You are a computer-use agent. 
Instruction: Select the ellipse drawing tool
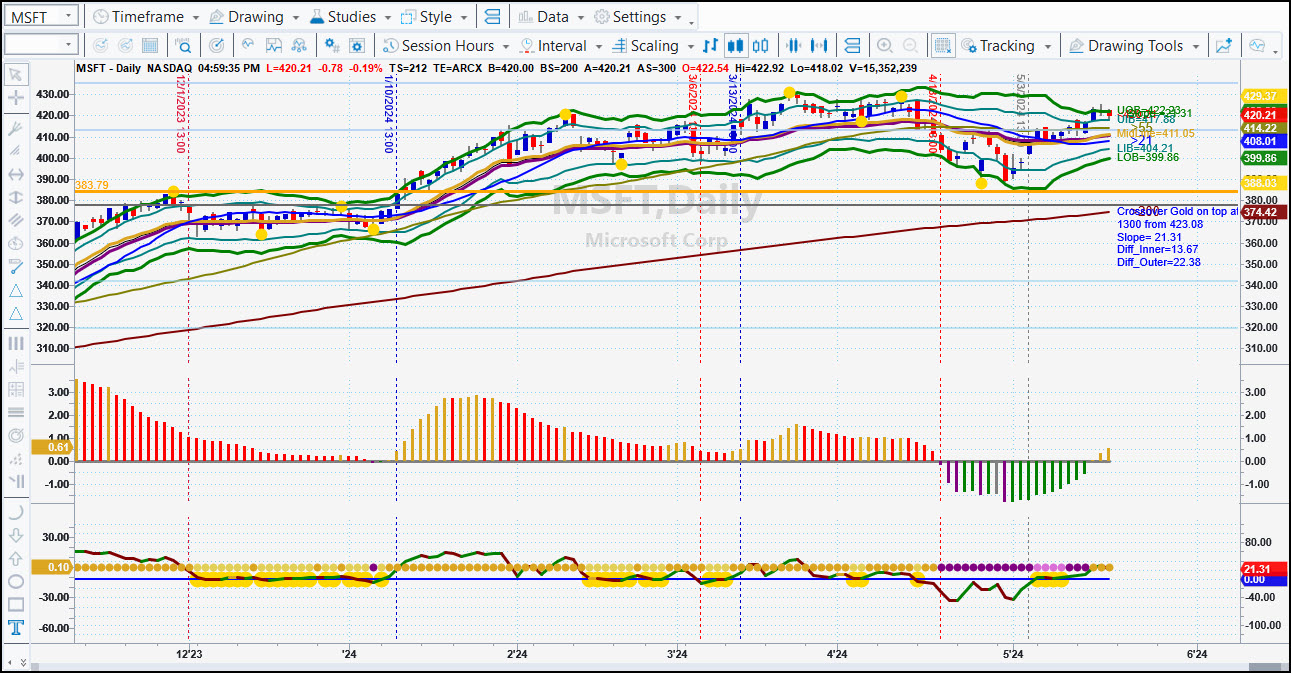(x=16, y=581)
